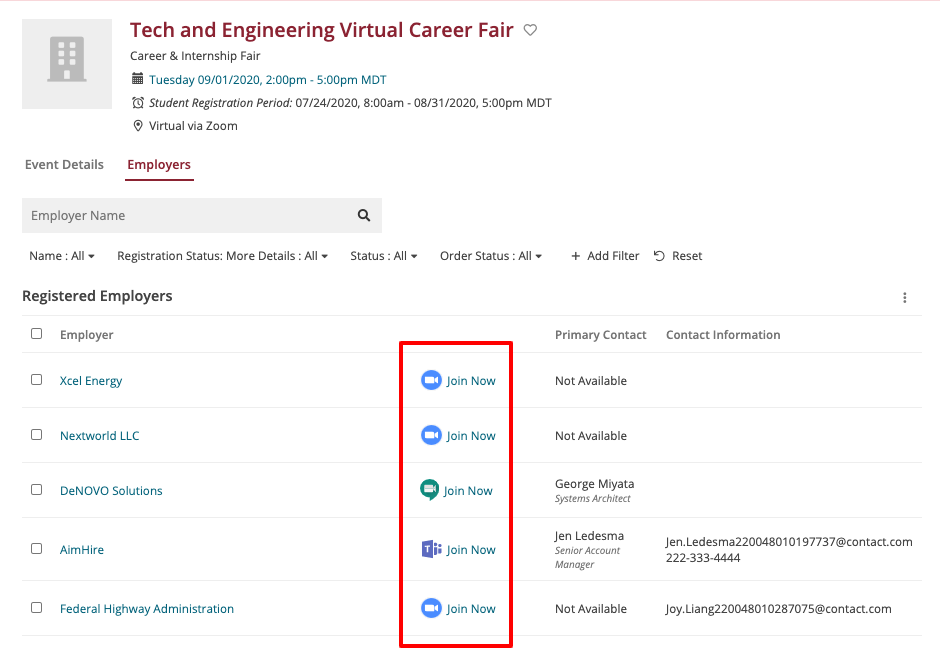940x667 pixels.
Task: Click the search magnifier icon
Action: (x=364, y=216)
